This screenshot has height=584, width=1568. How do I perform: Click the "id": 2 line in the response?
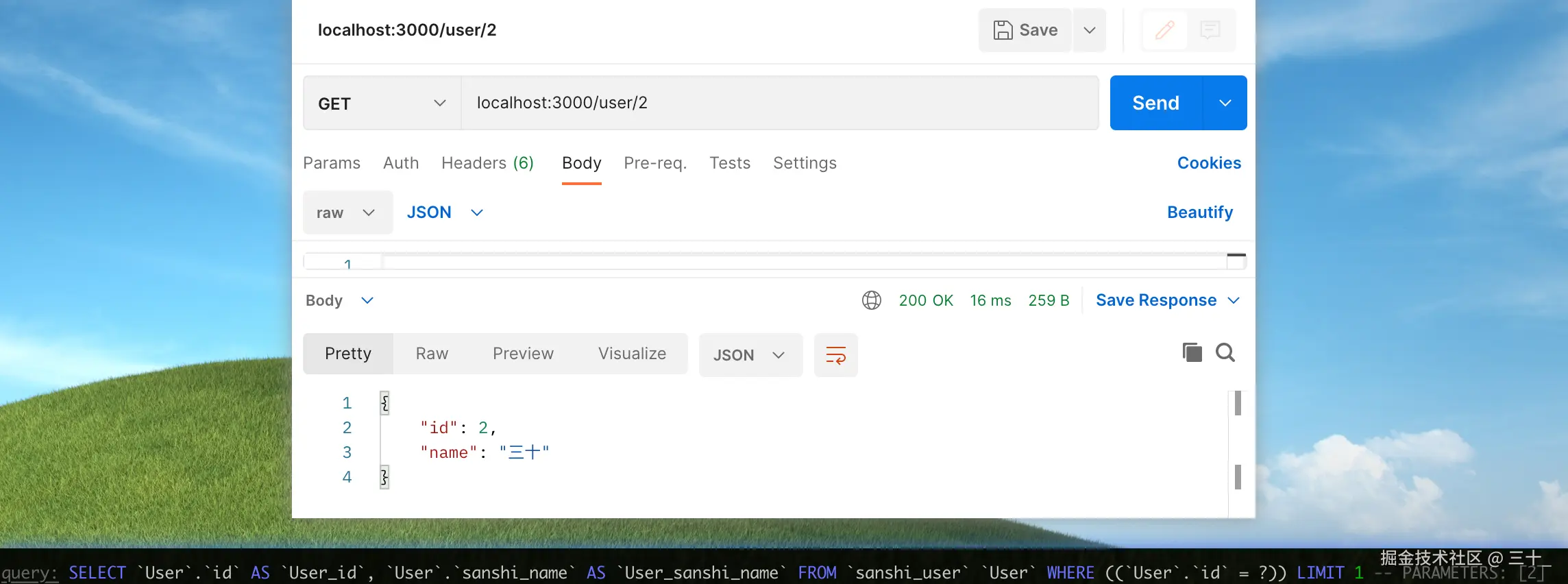point(458,428)
